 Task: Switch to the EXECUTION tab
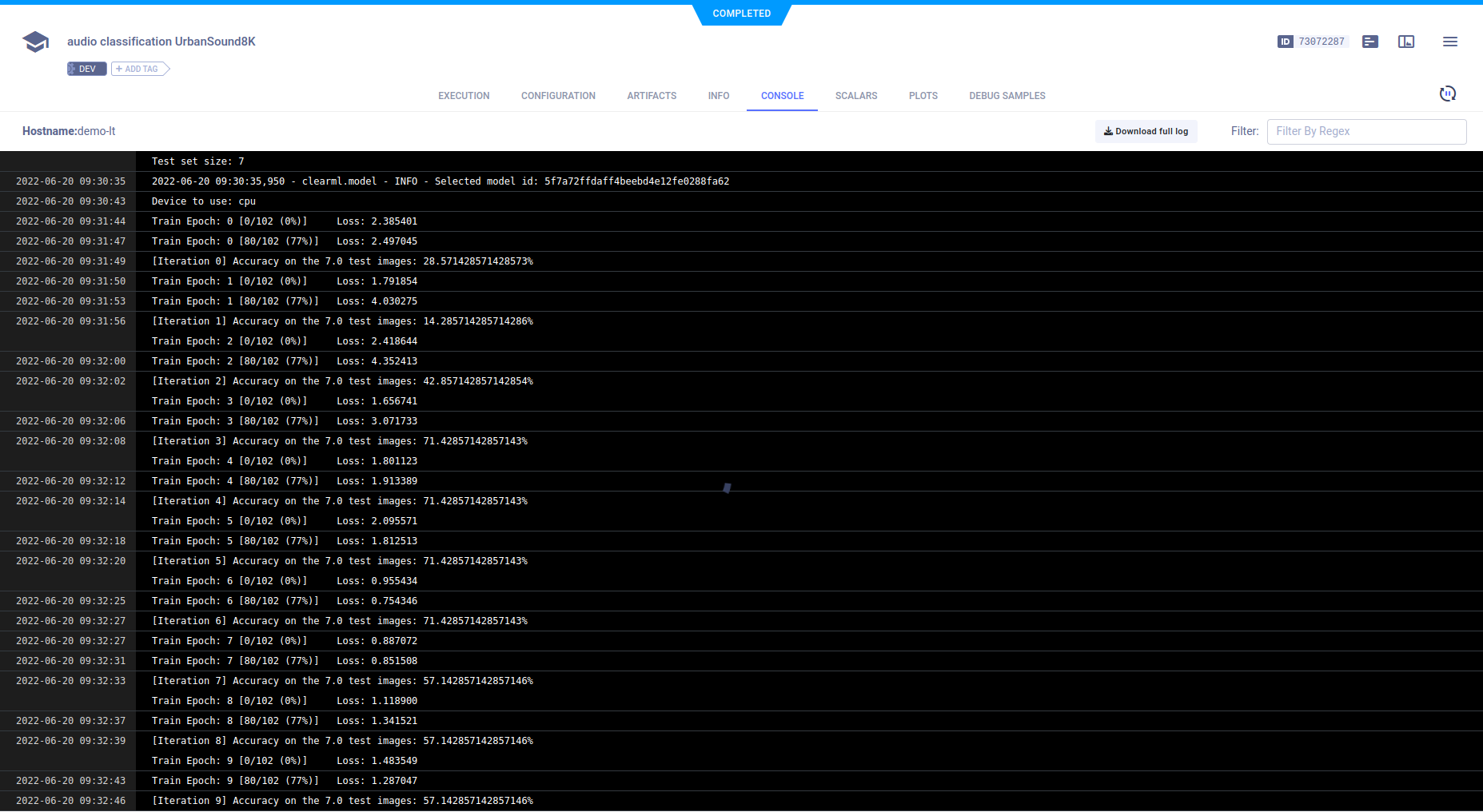464,96
